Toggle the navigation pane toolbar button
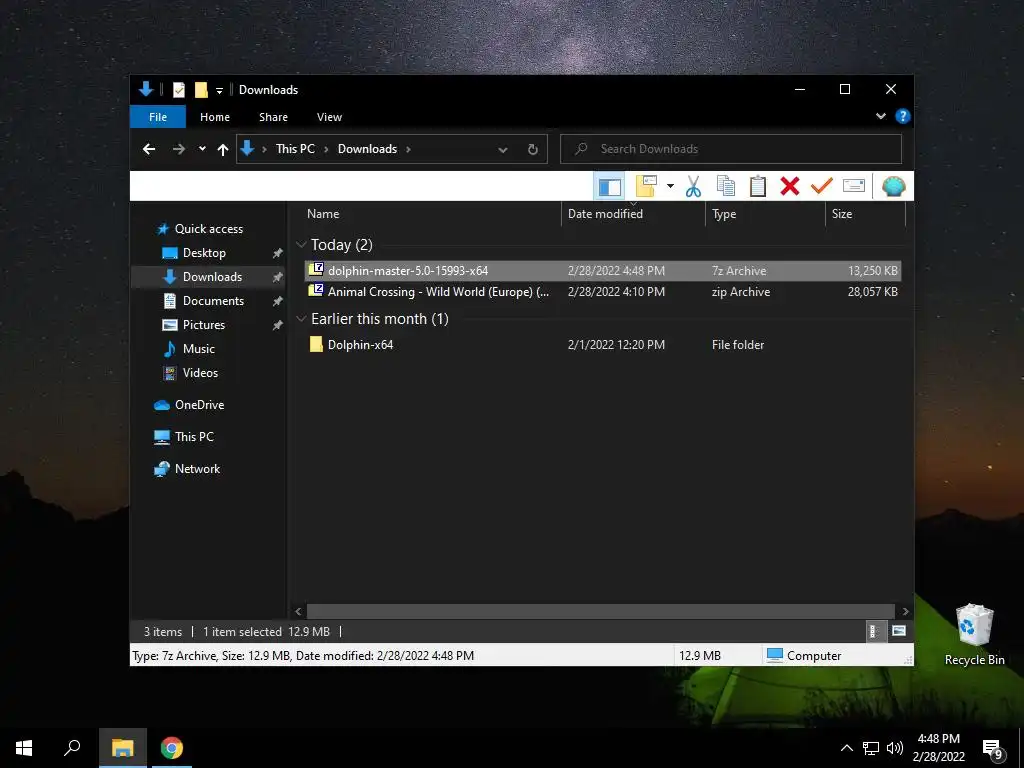This screenshot has width=1024, height=768. point(609,186)
